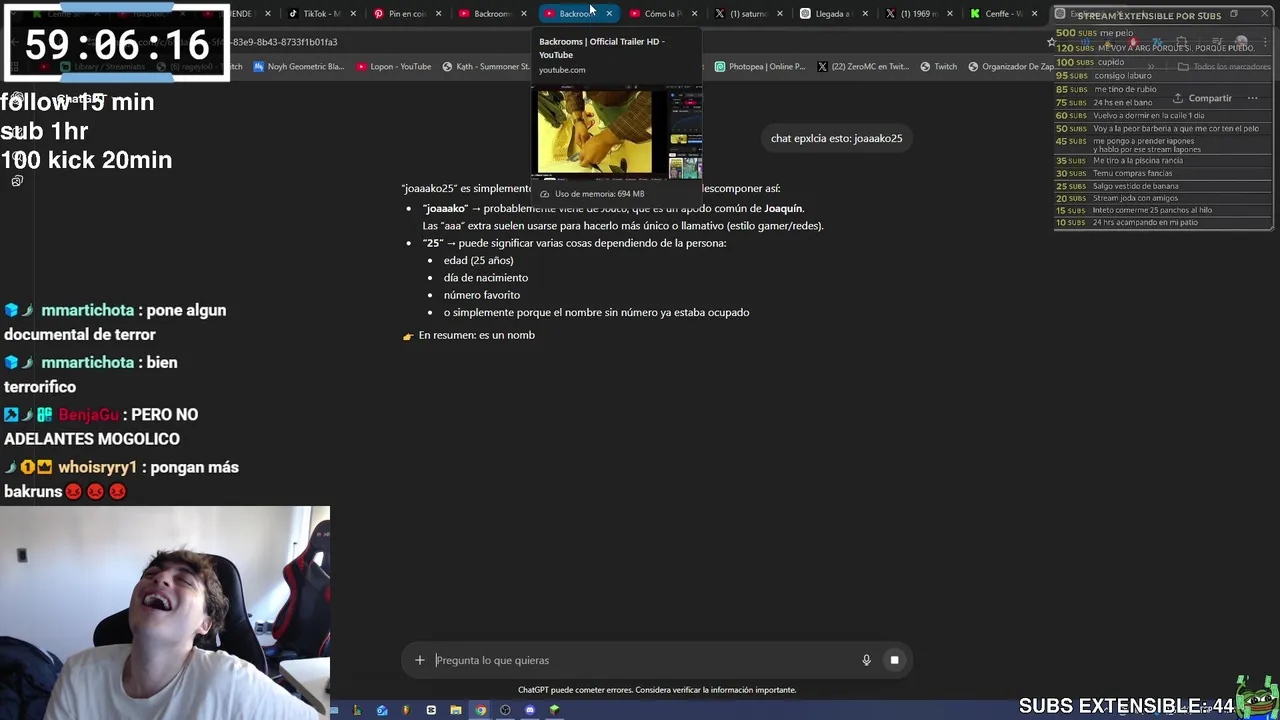
Task: Stop the ChatGPT response generation
Action: point(894,660)
